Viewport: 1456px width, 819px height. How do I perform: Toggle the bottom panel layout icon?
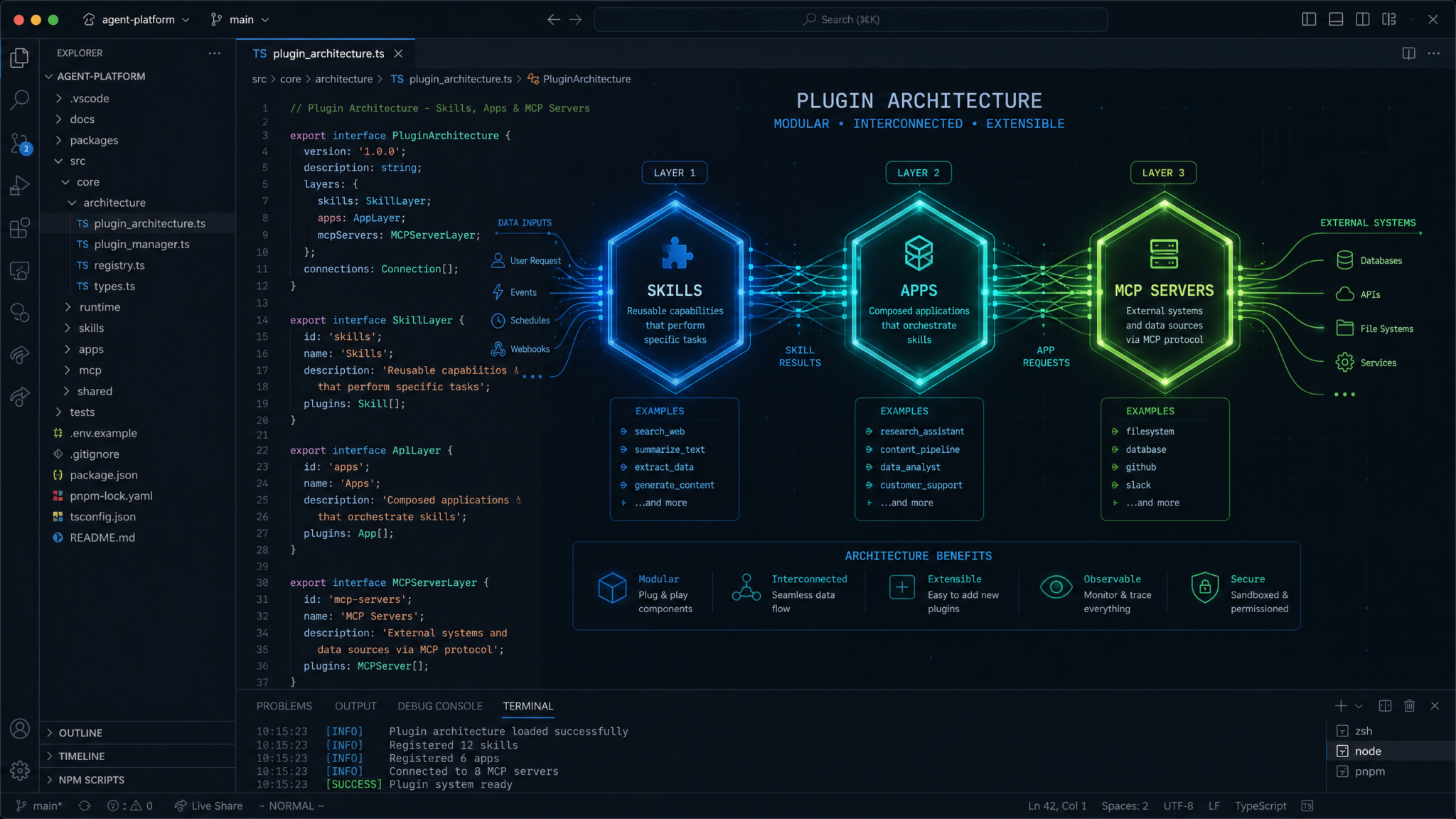[x=1336, y=19]
